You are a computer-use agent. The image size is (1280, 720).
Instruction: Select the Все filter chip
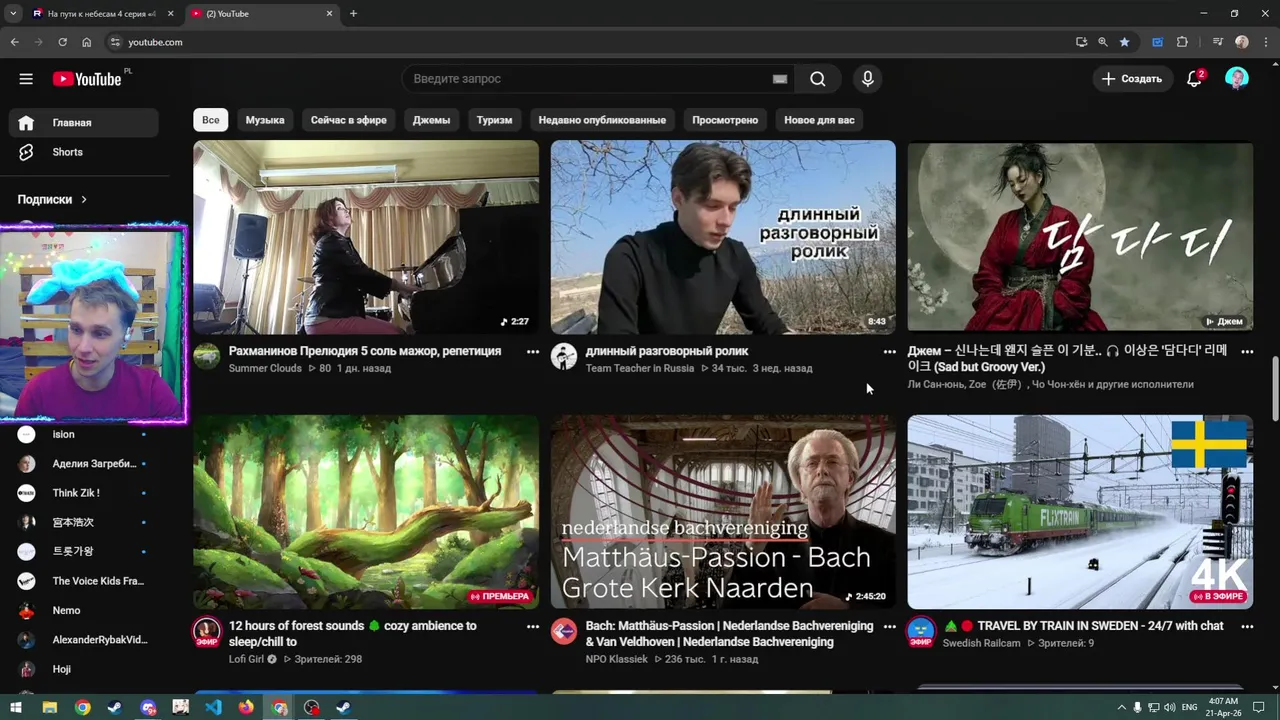coord(211,120)
